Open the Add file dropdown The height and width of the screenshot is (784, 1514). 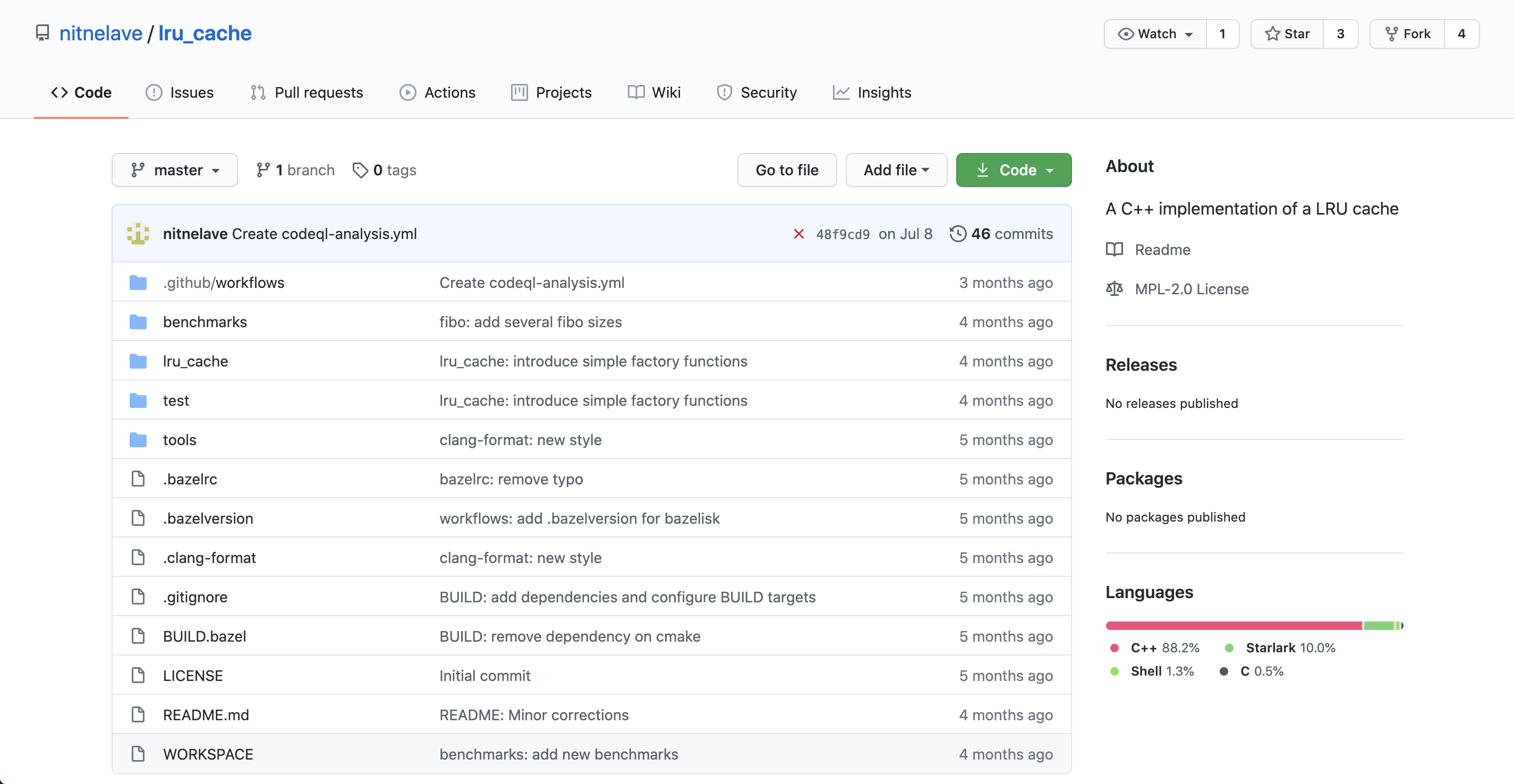pyautogui.click(x=896, y=170)
